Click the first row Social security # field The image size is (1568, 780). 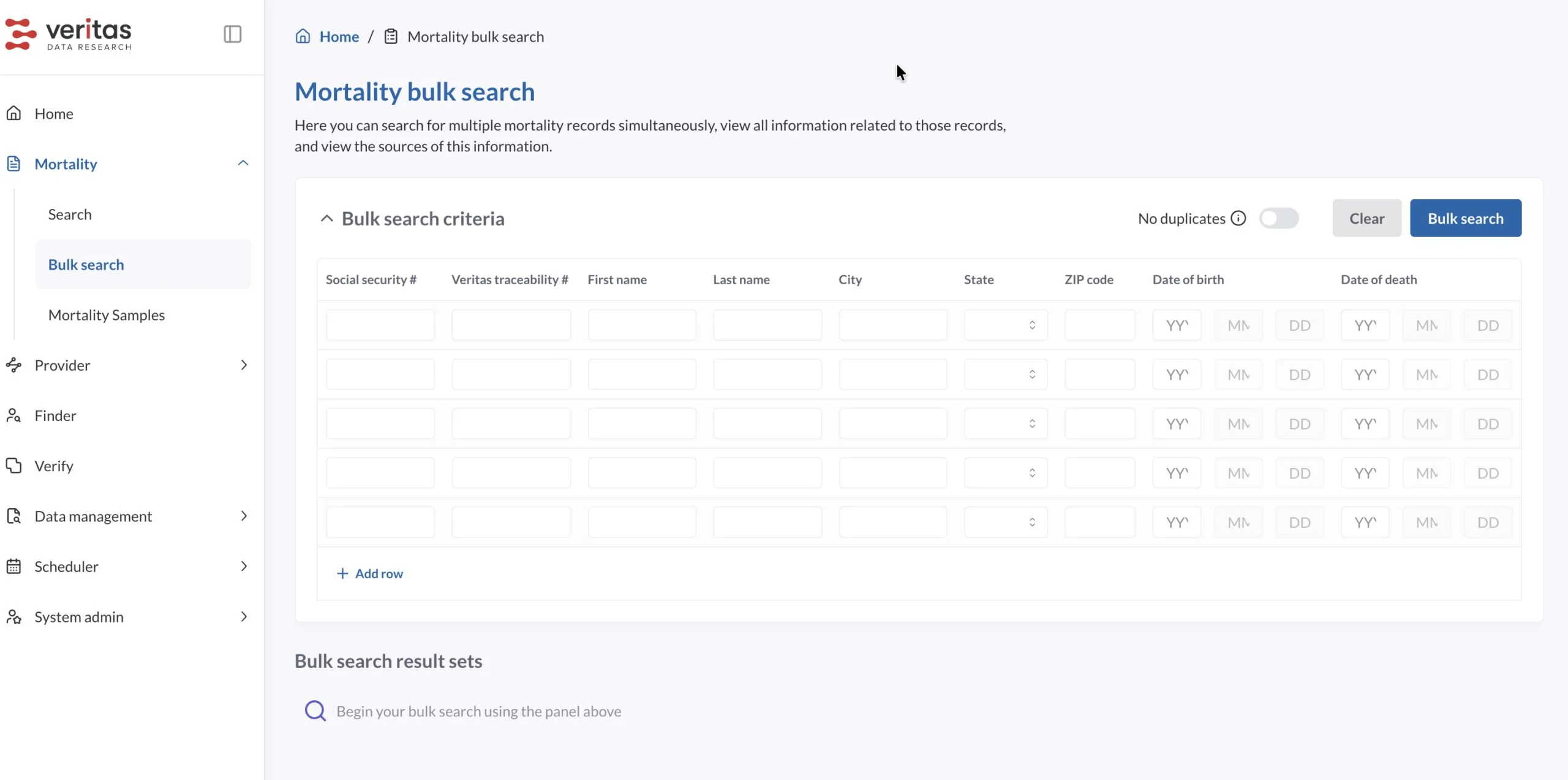tap(380, 325)
